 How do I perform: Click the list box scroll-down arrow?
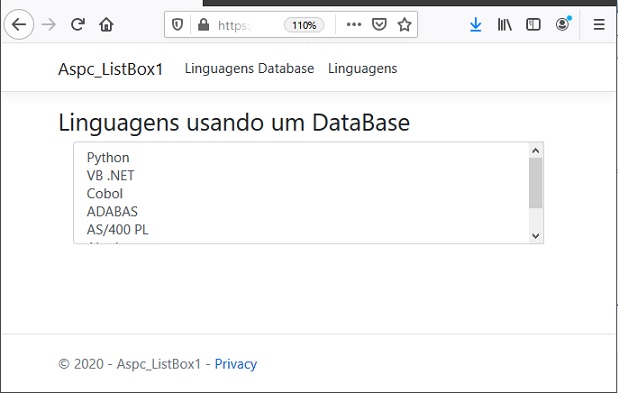[536, 236]
